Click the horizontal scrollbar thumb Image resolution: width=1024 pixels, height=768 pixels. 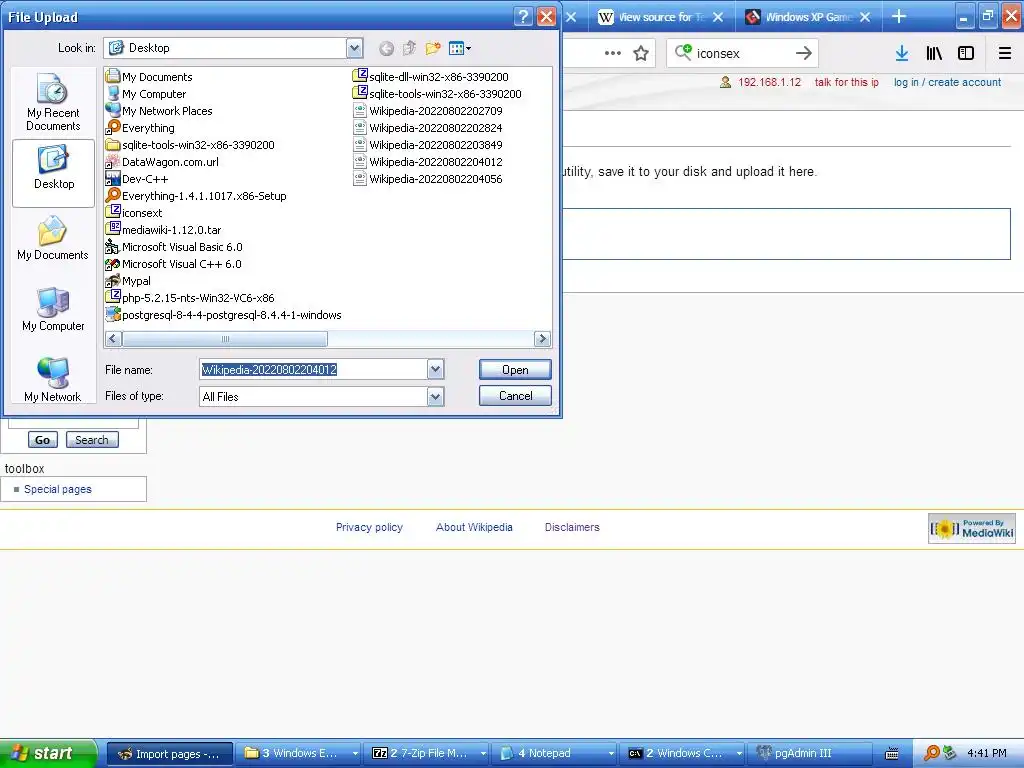225,339
